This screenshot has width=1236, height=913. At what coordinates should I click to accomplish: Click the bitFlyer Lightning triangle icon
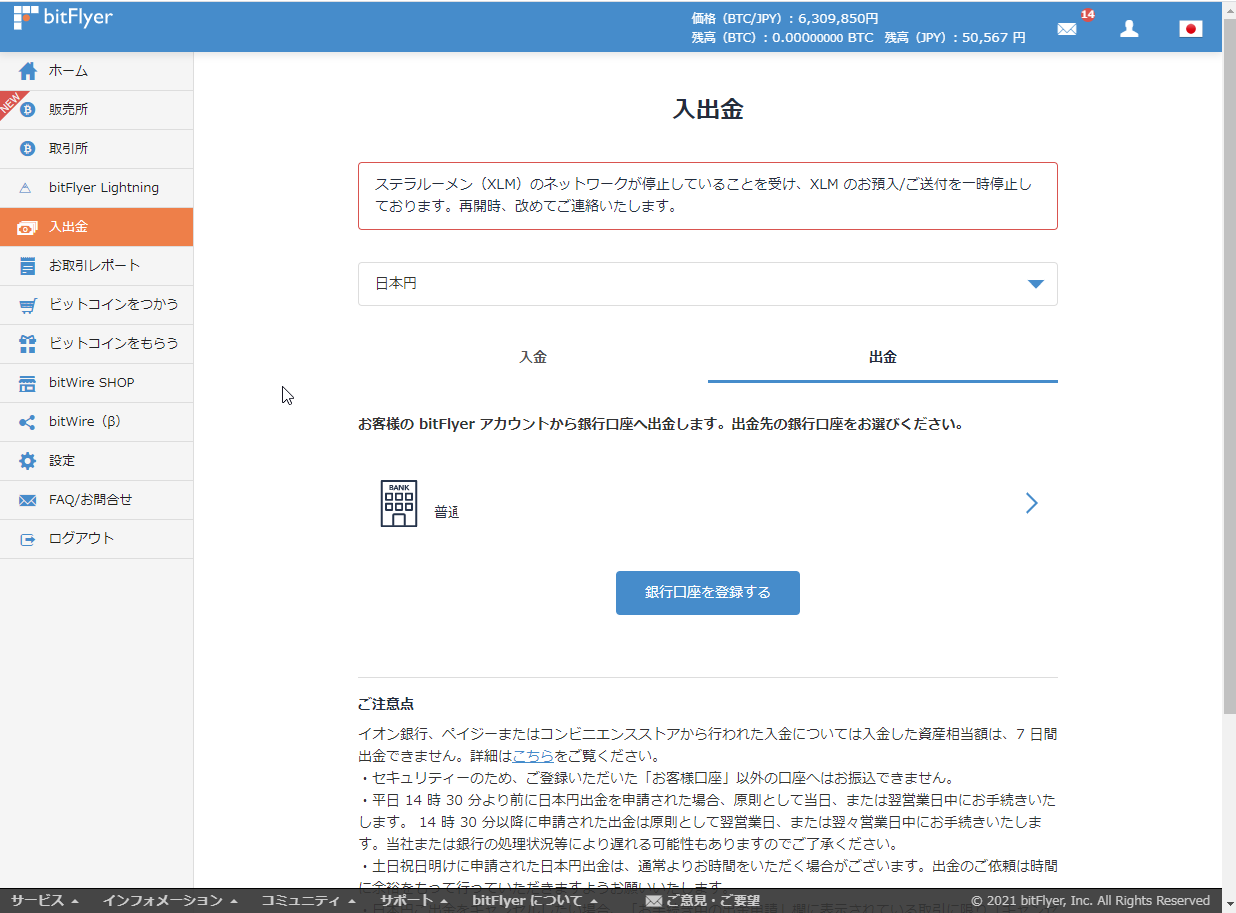click(x=27, y=188)
